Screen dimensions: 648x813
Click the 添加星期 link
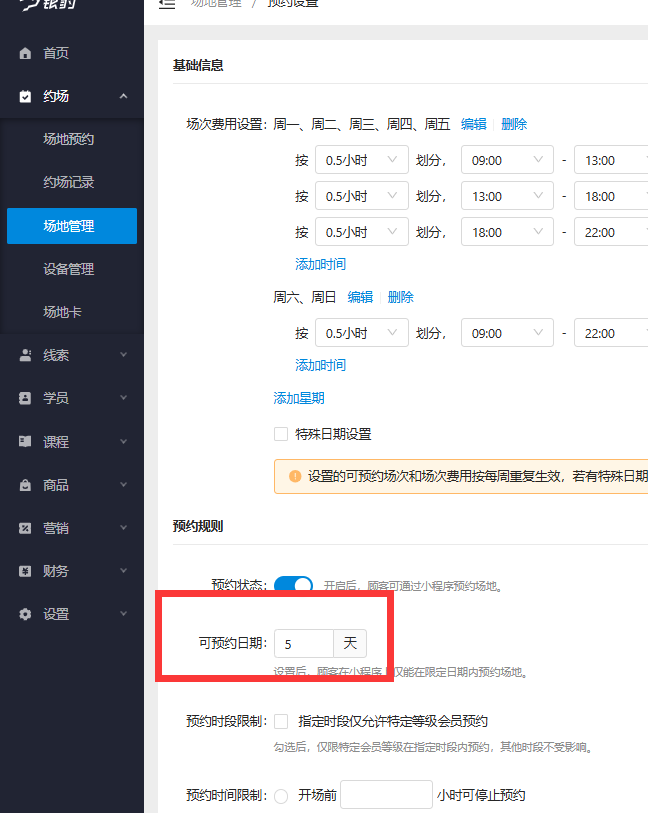pos(299,398)
